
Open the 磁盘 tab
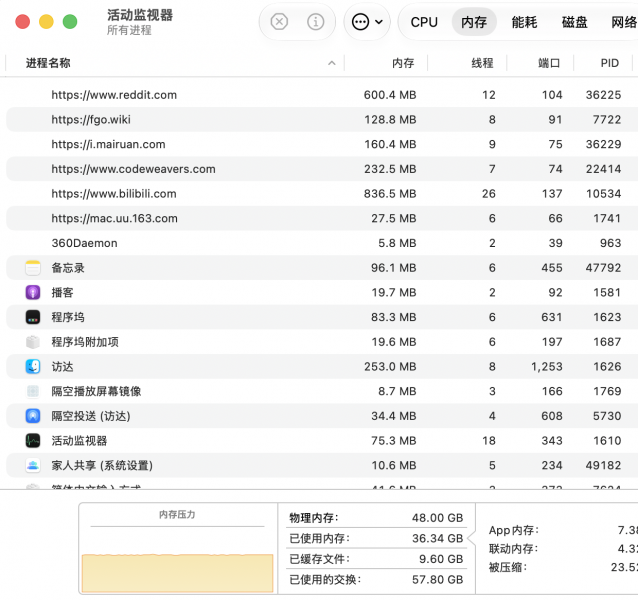click(574, 22)
